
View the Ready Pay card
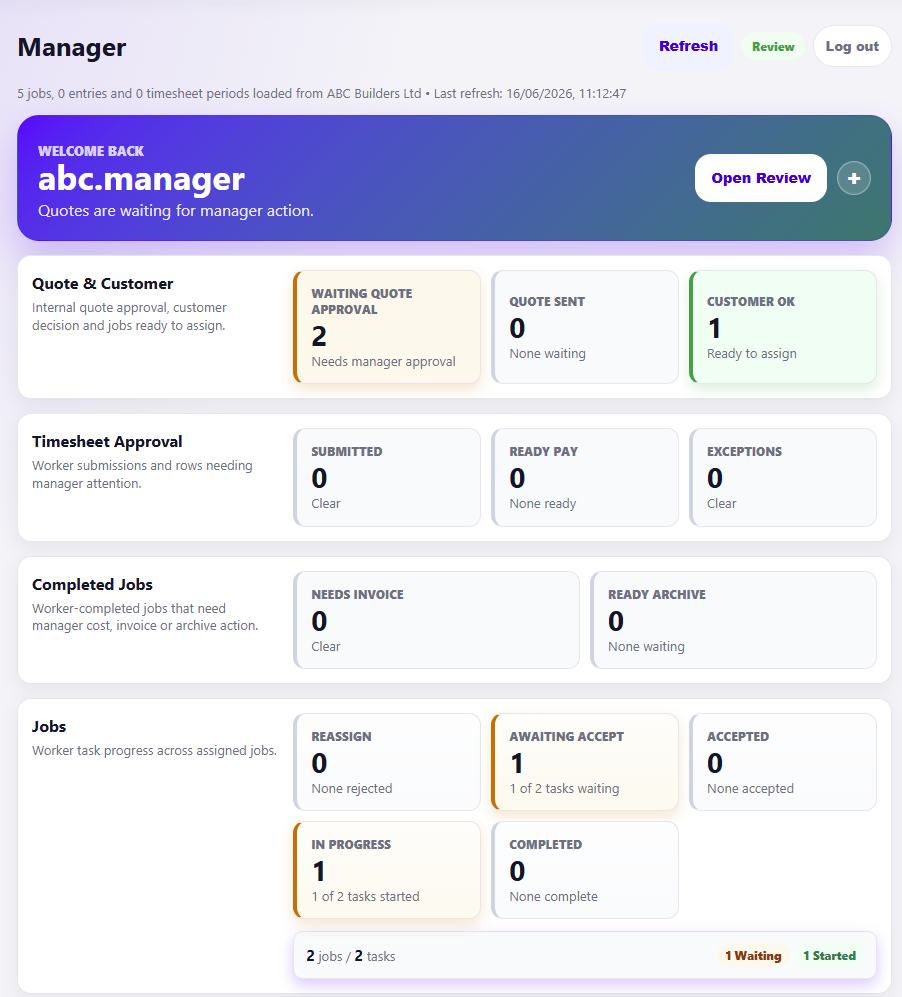[585, 478]
